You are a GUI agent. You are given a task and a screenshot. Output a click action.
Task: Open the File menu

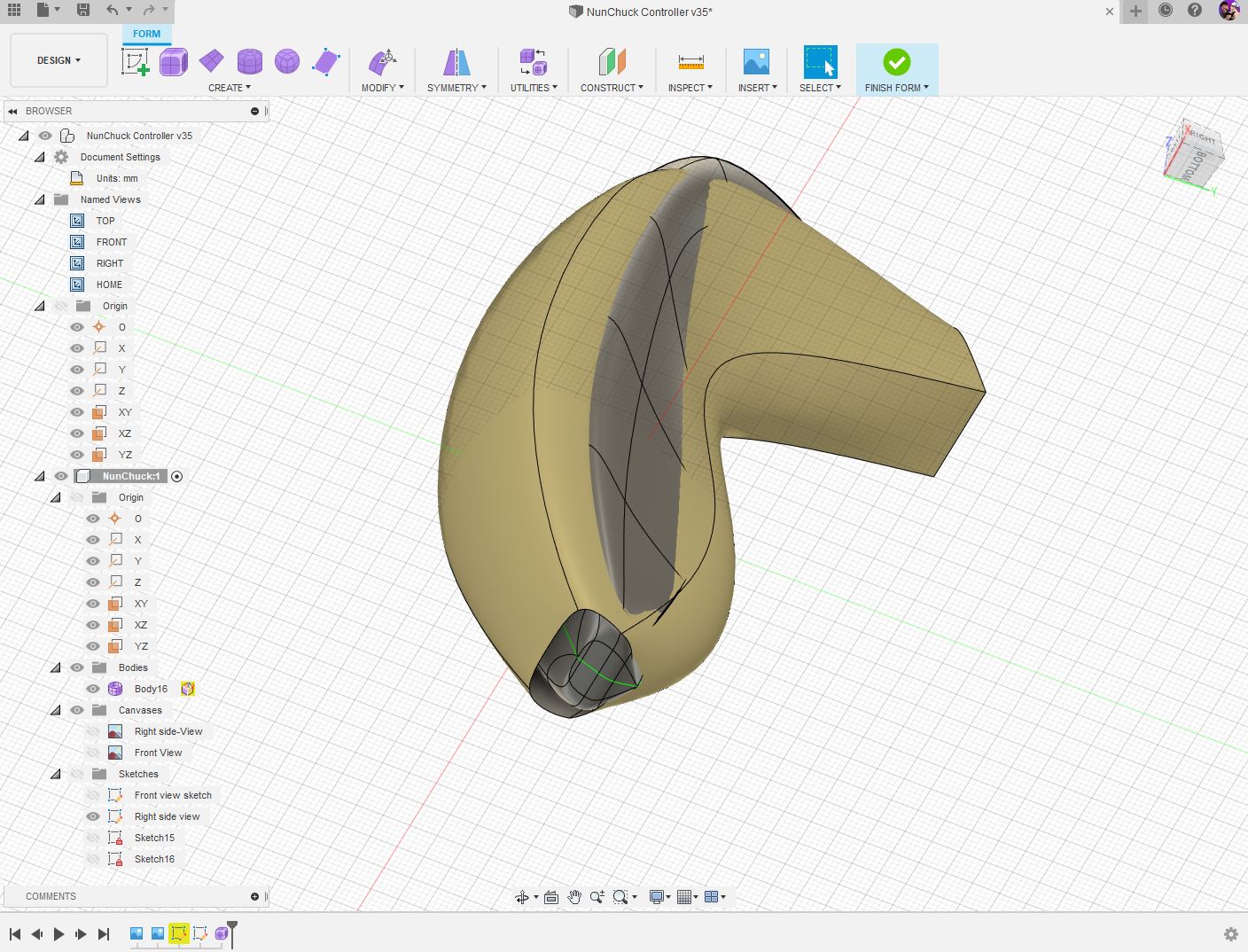pos(48,11)
